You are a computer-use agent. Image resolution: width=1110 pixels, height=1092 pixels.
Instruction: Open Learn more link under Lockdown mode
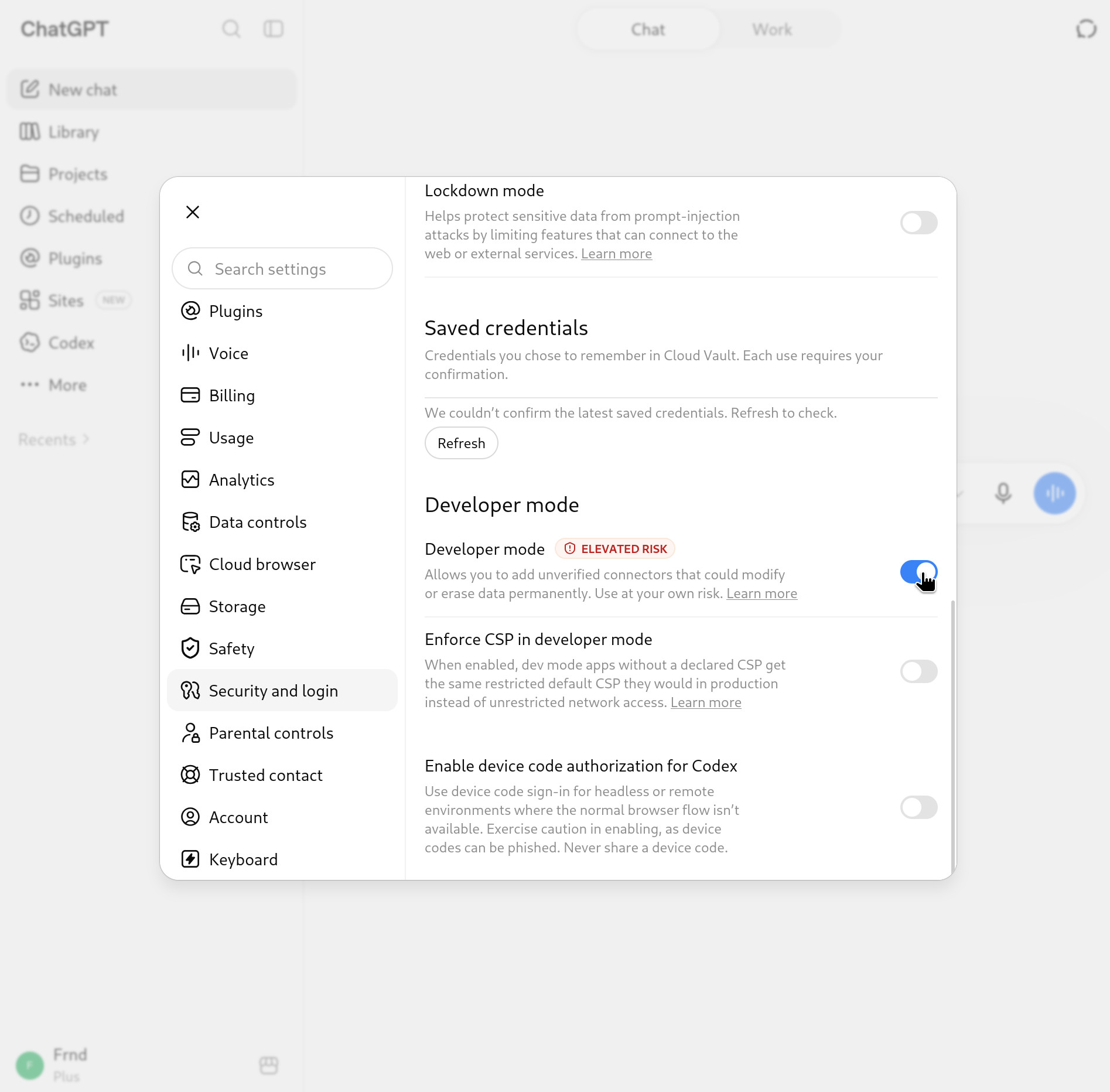coord(616,254)
